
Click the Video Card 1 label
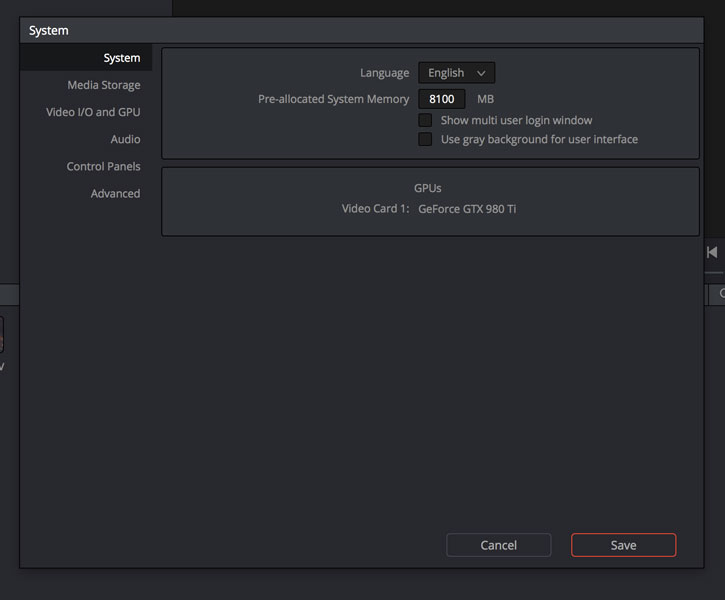(375, 209)
